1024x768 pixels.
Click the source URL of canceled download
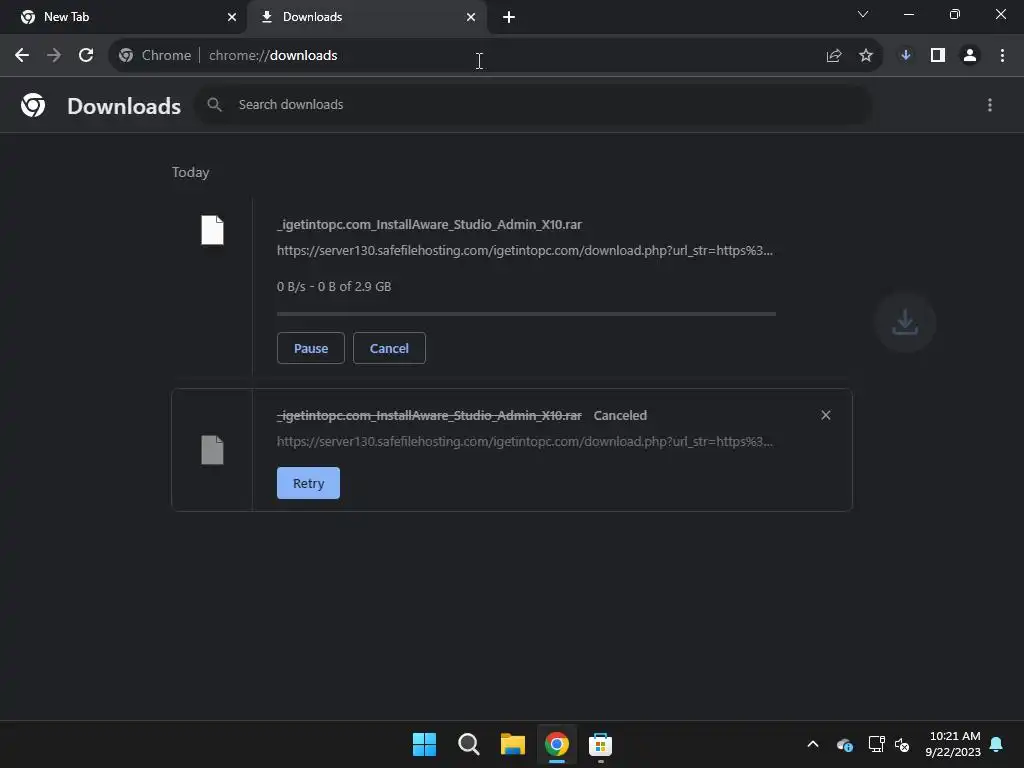click(x=524, y=441)
